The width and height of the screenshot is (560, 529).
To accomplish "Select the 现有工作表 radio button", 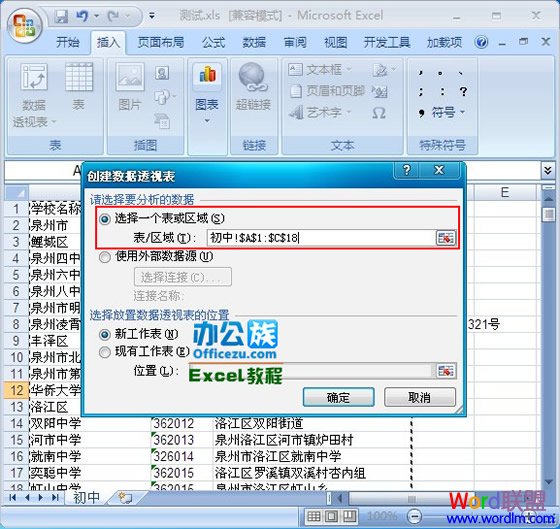I will 105,353.
